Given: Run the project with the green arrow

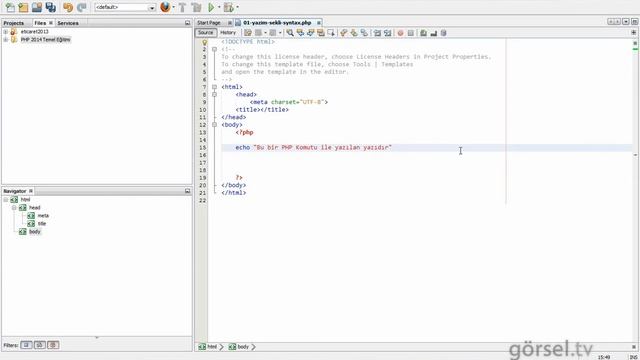Looking at the screenshot, I should point(211,7).
